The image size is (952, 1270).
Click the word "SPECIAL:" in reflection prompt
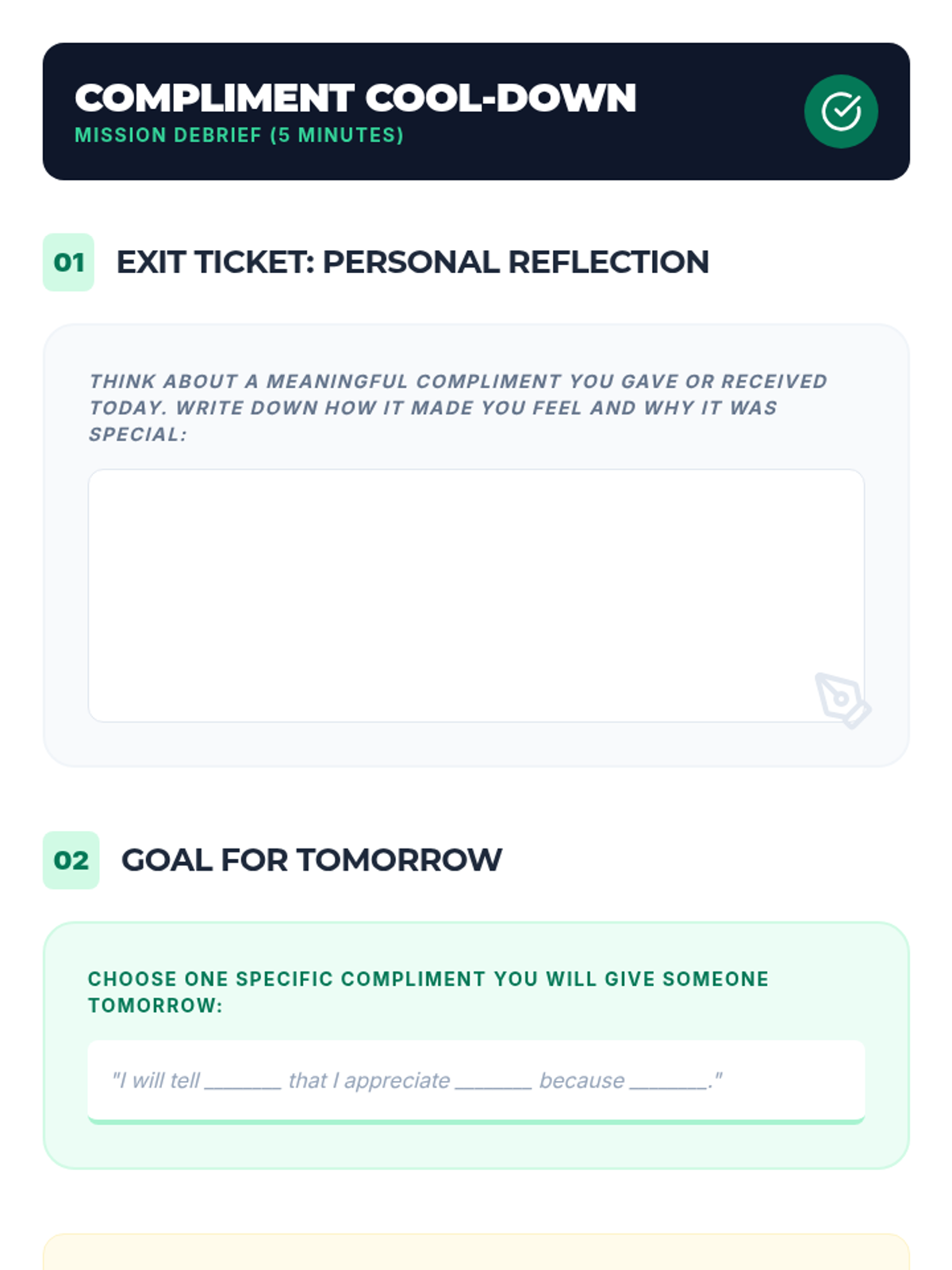(138, 434)
